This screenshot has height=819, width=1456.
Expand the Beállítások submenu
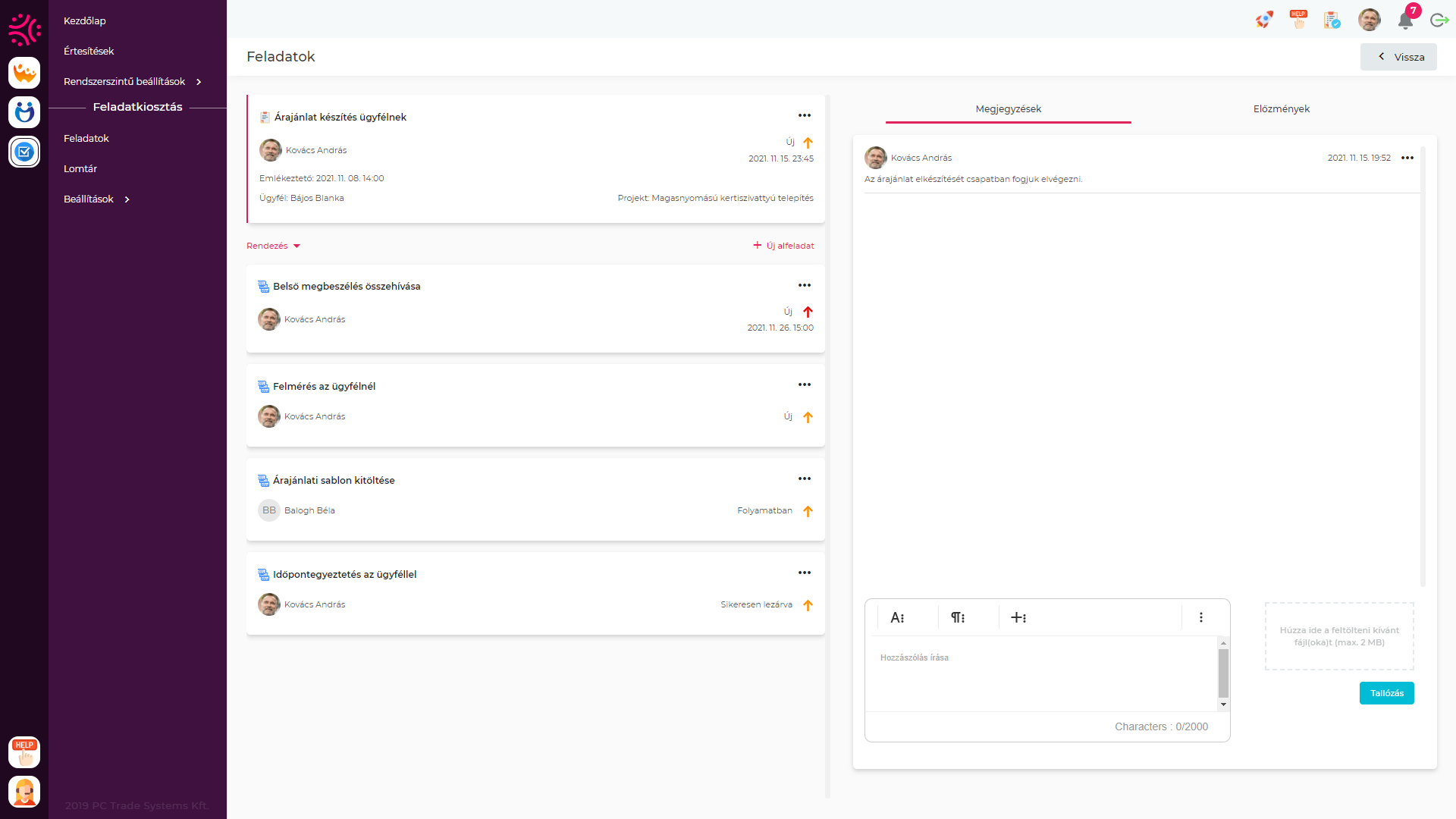pyautogui.click(x=96, y=199)
